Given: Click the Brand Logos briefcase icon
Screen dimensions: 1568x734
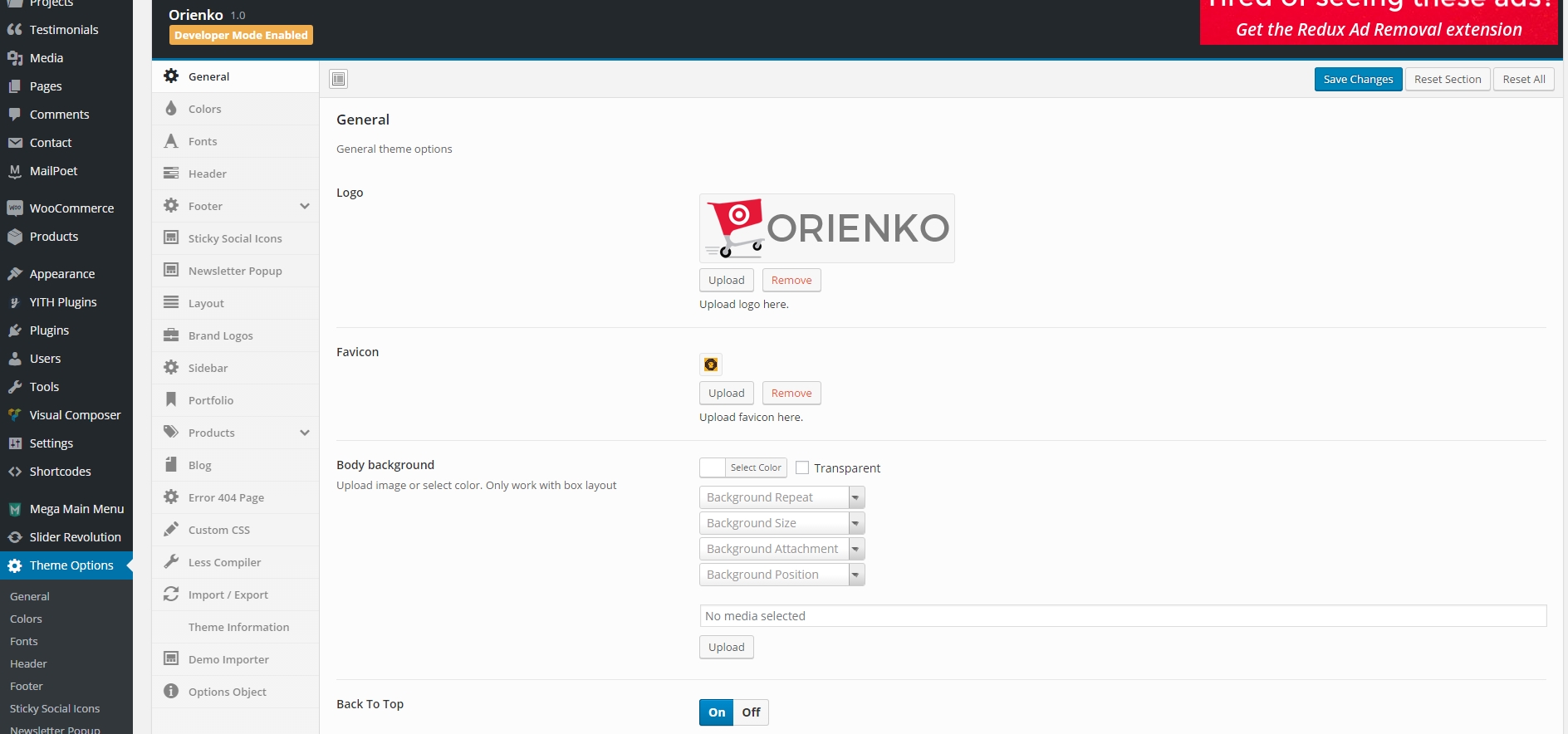Looking at the screenshot, I should coord(171,335).
